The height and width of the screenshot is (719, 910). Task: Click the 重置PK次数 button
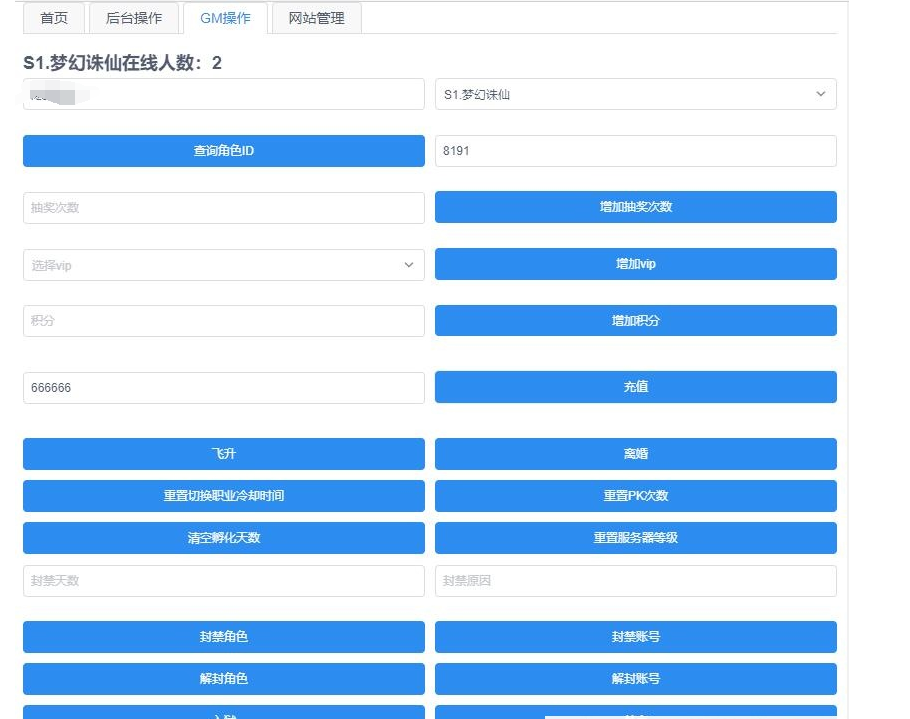(635, 496)
